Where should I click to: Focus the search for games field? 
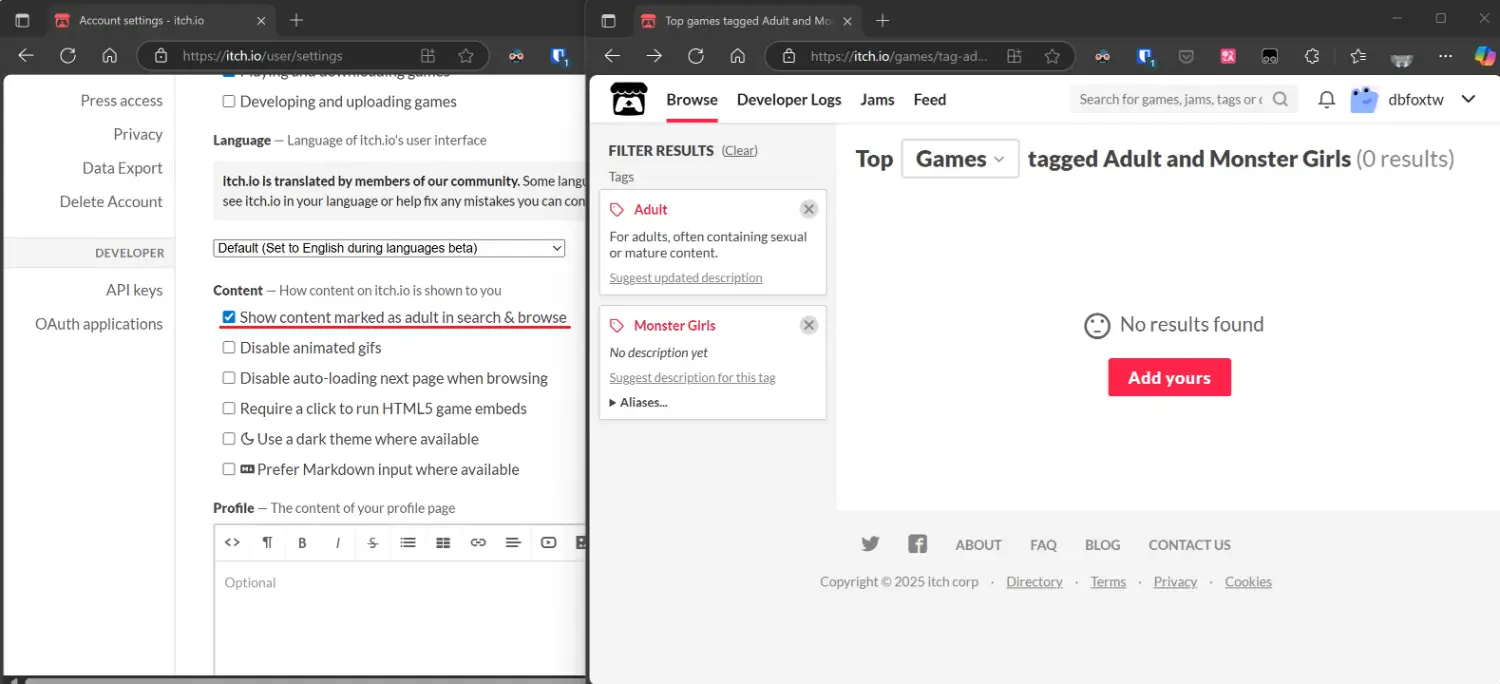[1171, 99]
